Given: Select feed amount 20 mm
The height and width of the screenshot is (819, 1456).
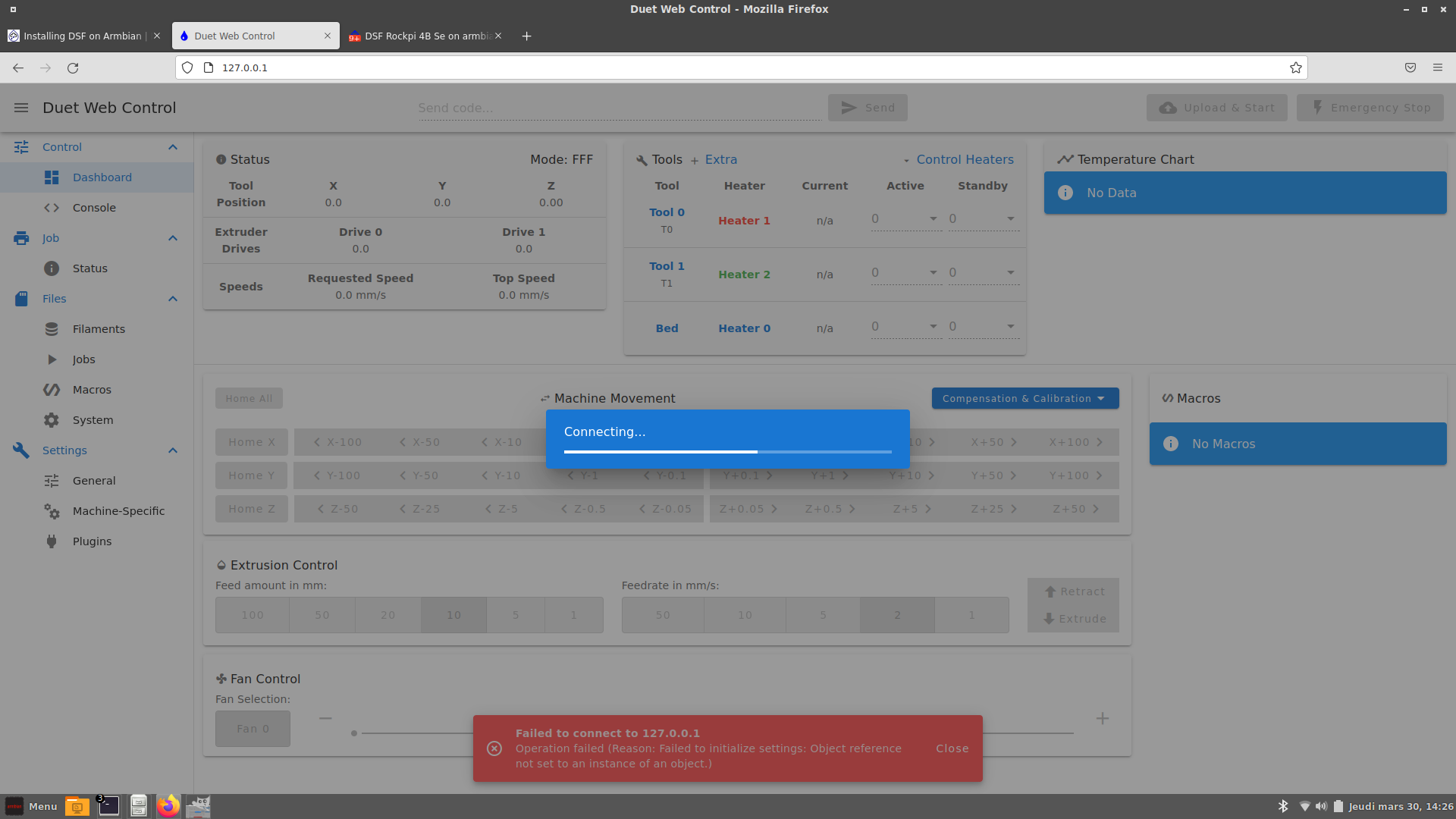Looking at the screenshot, I should click(x=388, y=615).
